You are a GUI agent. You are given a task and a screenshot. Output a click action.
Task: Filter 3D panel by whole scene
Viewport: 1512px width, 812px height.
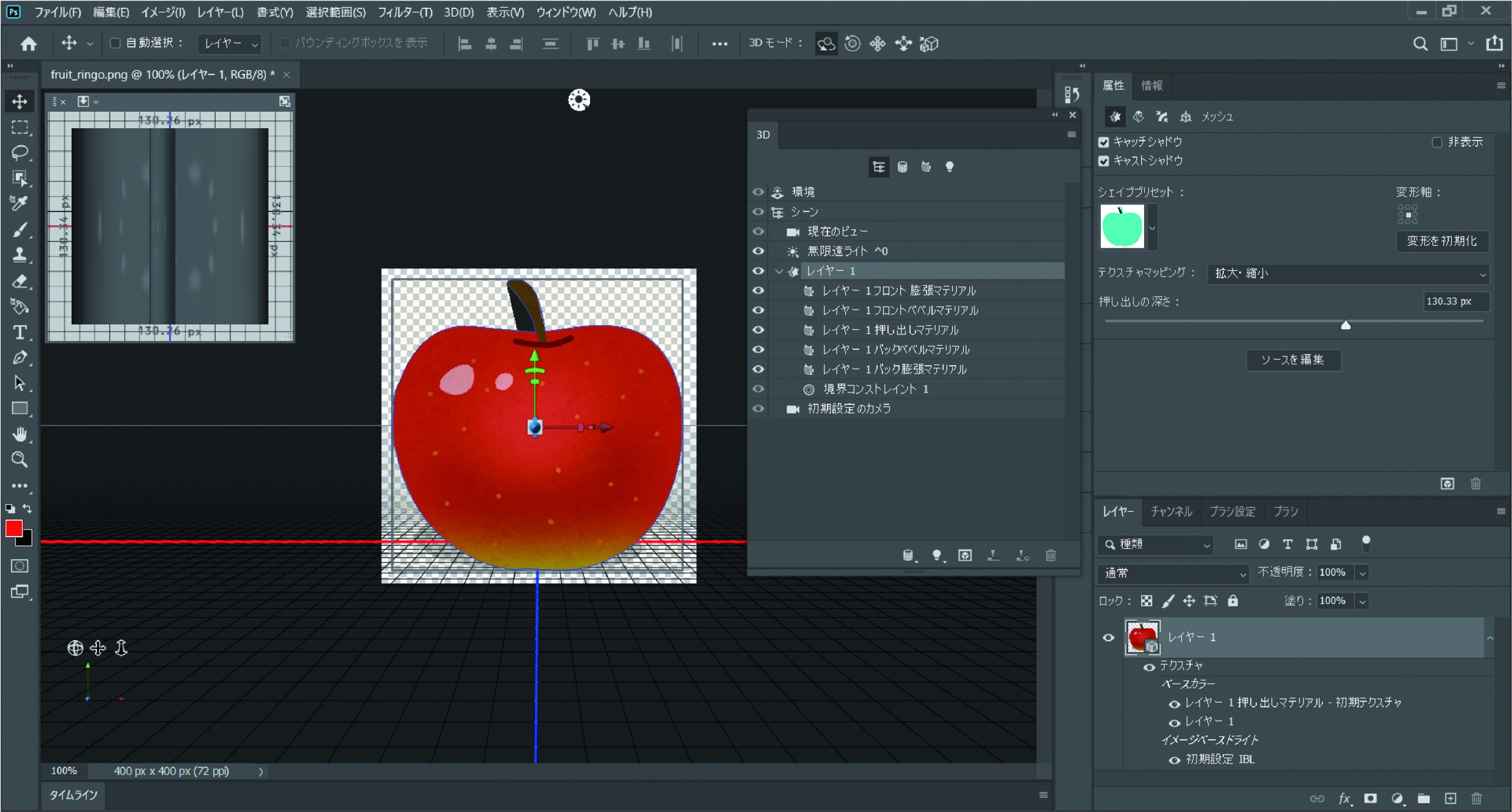click(x=879, y=167)
